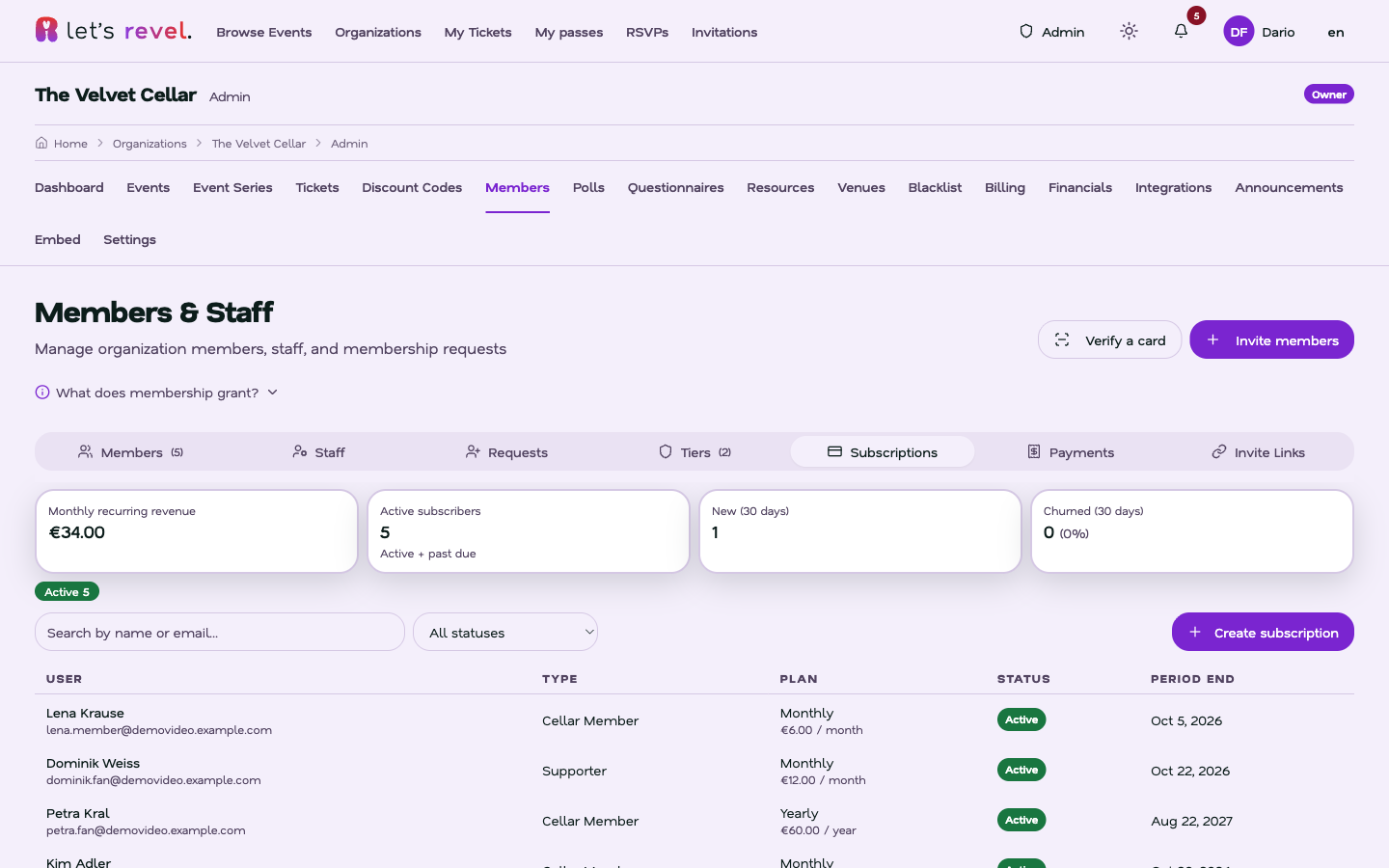Click the DF user avatar

(1239, 32)
